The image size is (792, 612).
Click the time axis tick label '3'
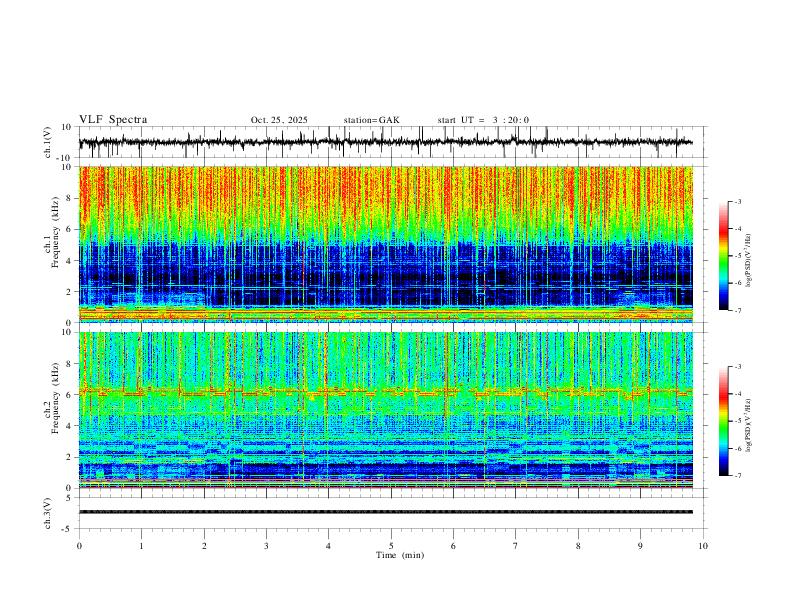(266, 546)
